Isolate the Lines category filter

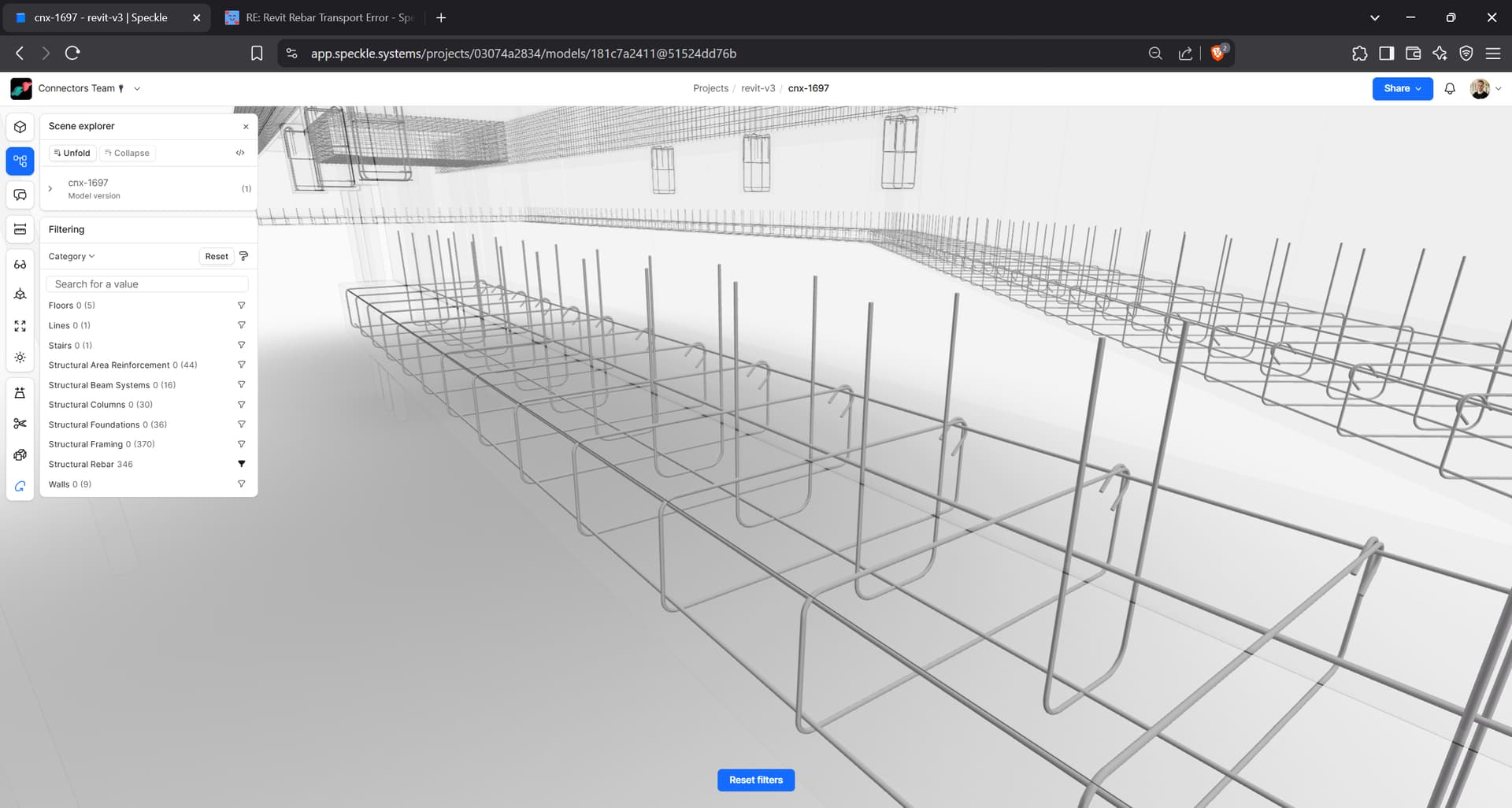coord(242,325)
